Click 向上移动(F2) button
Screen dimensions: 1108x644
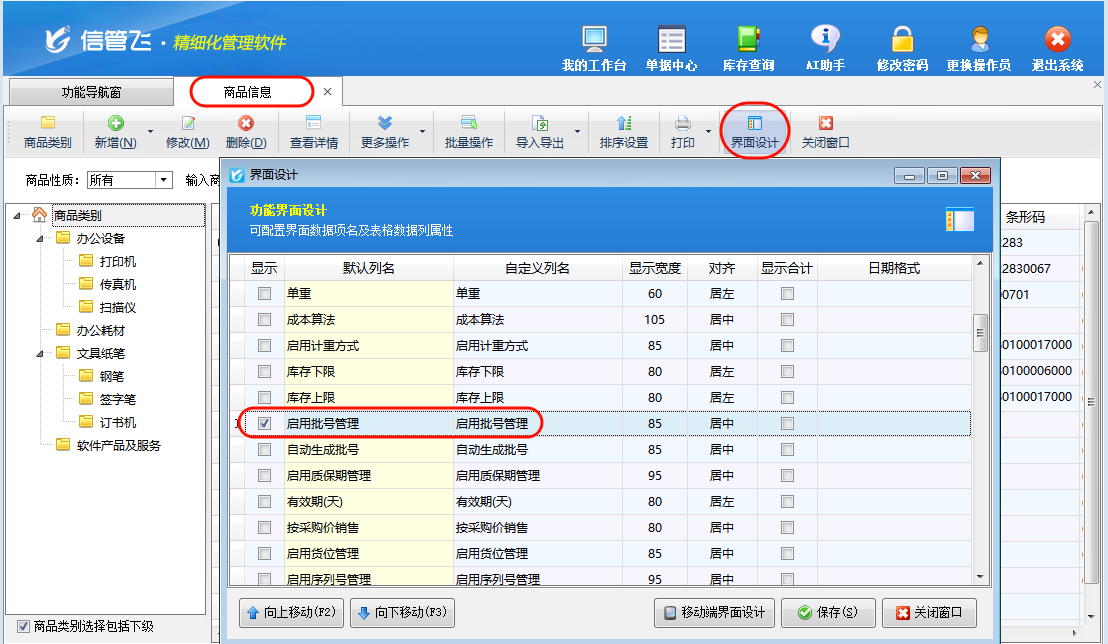(x=291, y=612)
